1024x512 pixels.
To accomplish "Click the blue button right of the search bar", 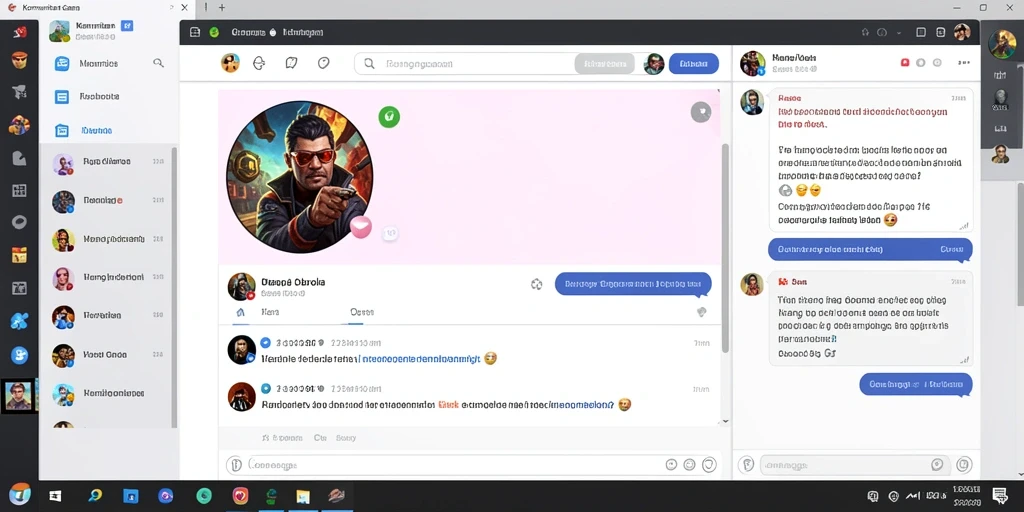I will tap(694, 64).
